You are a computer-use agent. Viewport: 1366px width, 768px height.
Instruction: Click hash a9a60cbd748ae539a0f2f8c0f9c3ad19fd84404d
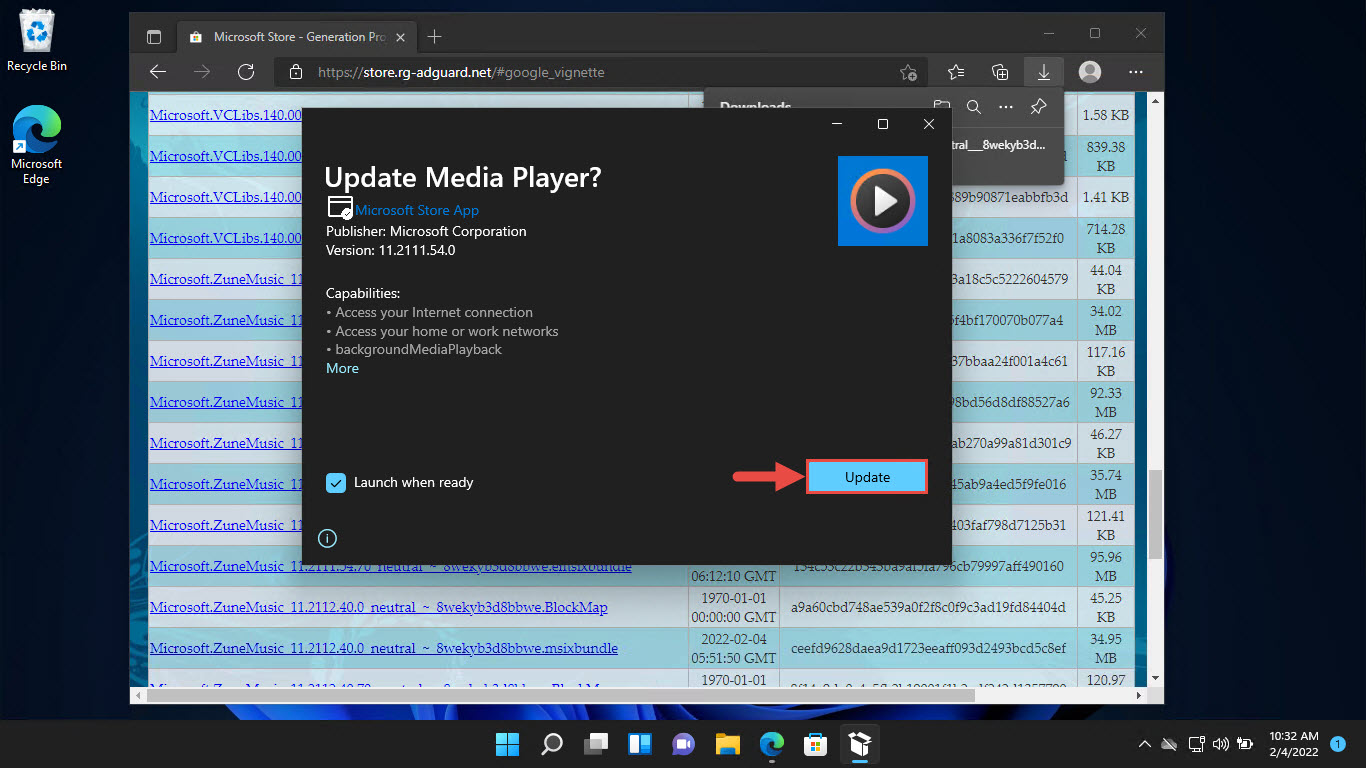tap(927, 607)
